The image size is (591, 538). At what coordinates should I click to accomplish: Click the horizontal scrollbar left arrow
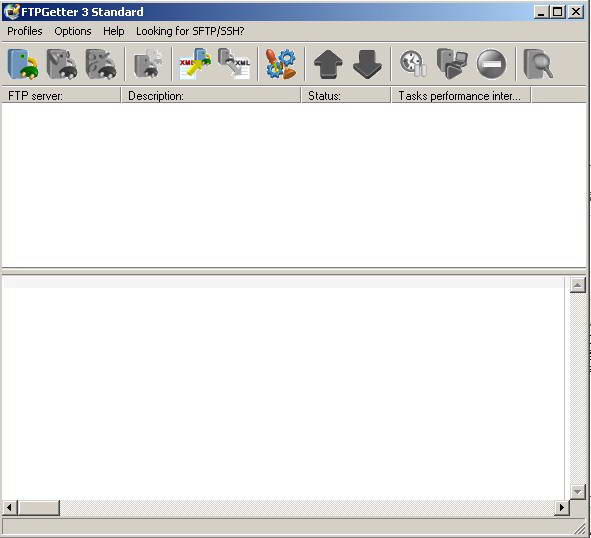[x=10, y=508]
